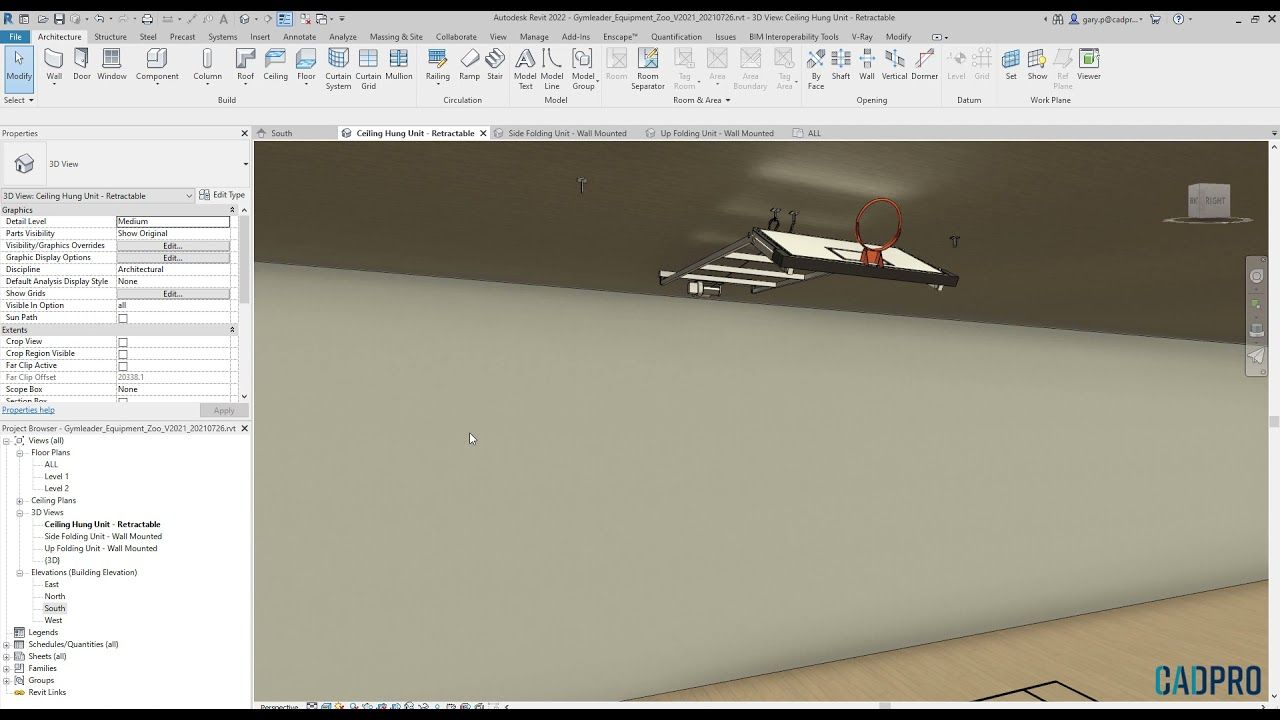Select the Column tool
Viewport: 1280px width, 720px height.
(207, 65)
